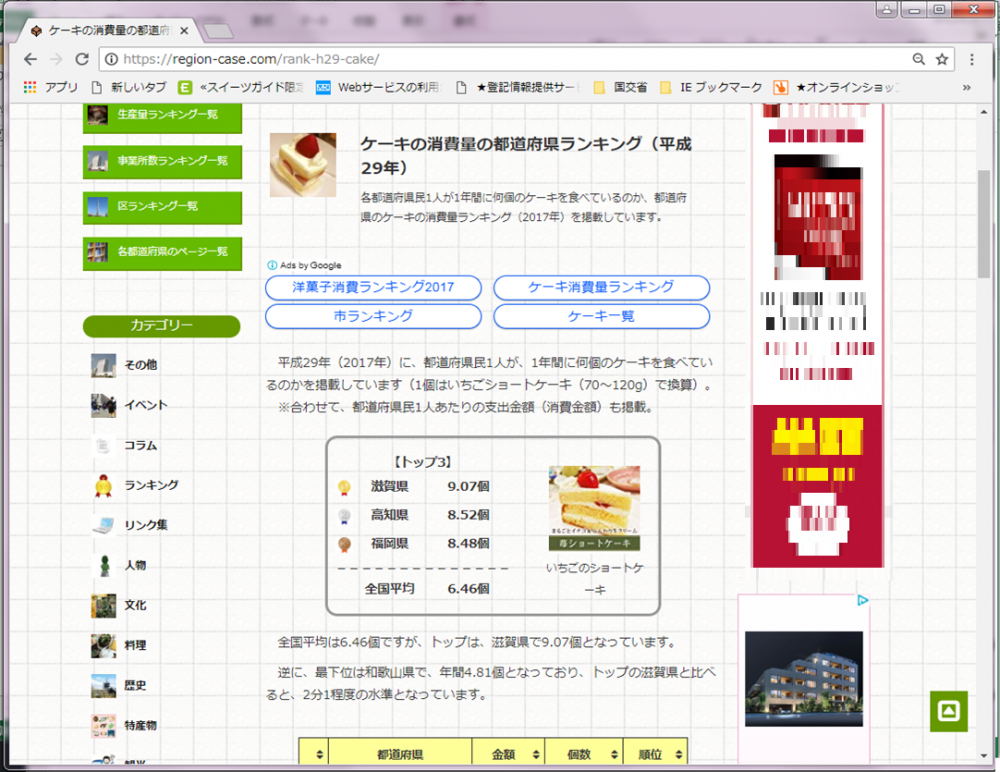
Task: Click the browser back arrow
Action: pos(30,59)
